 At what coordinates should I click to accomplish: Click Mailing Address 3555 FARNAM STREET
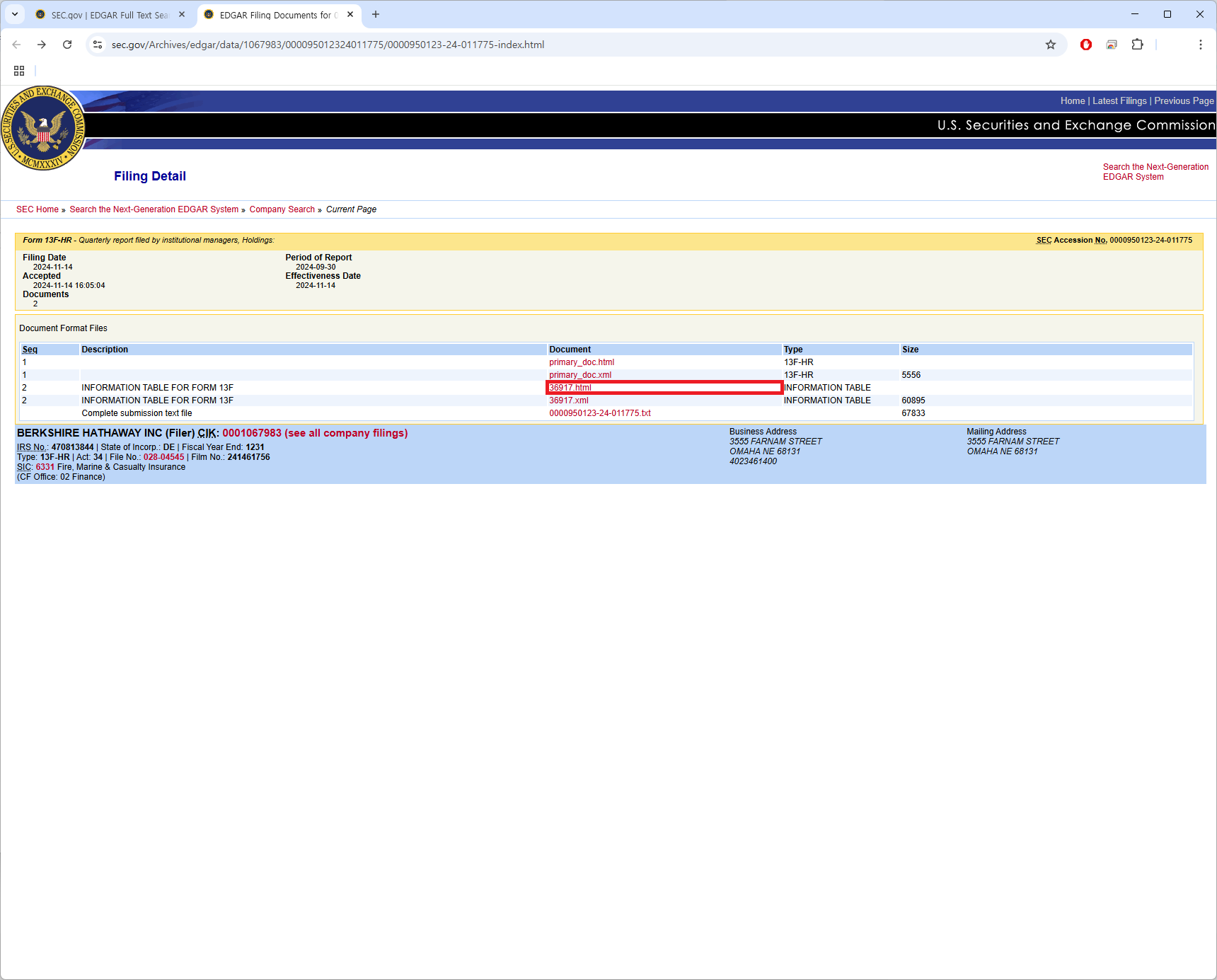[x=1013, y=442]
